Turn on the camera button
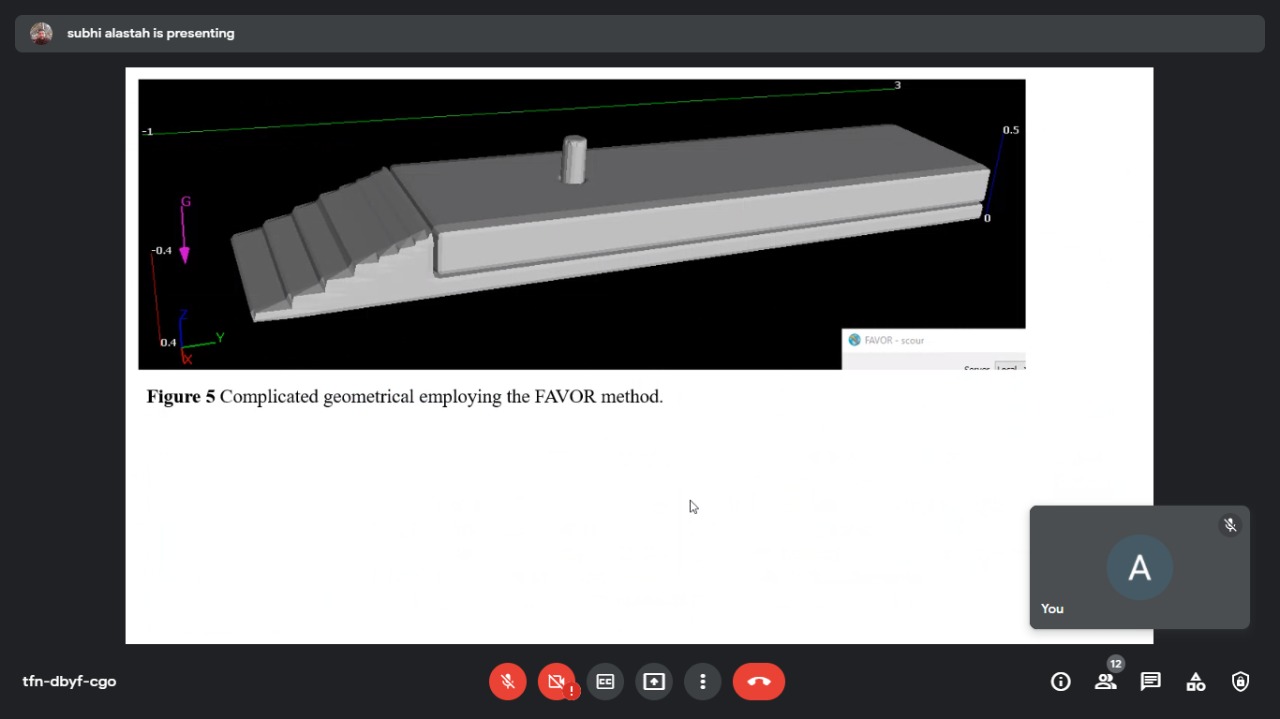The height and width of the screenshot is (719, 1280). point(557,681)
